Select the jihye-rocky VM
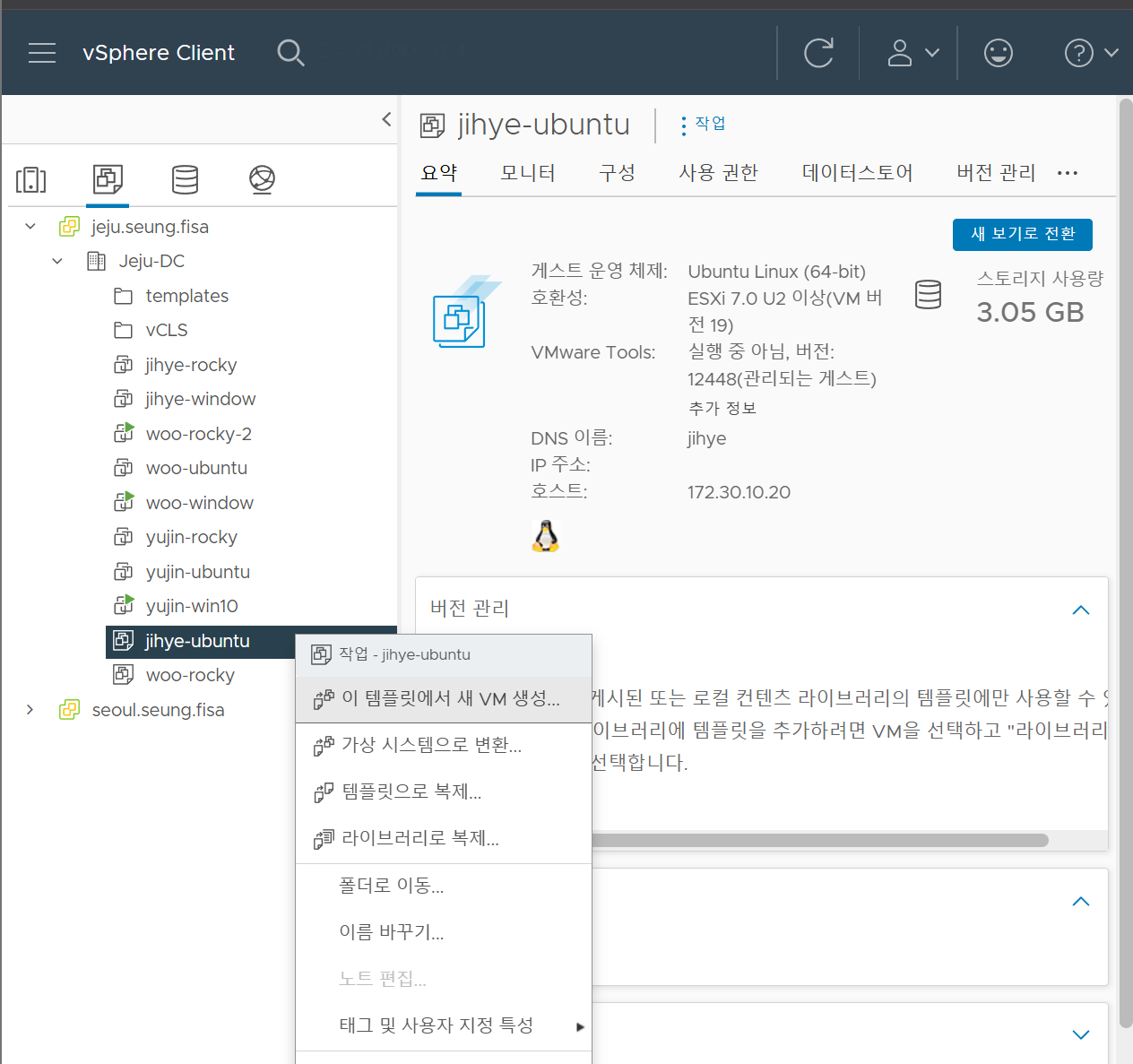This screenshot has height=1064, width=1133. 191,365
